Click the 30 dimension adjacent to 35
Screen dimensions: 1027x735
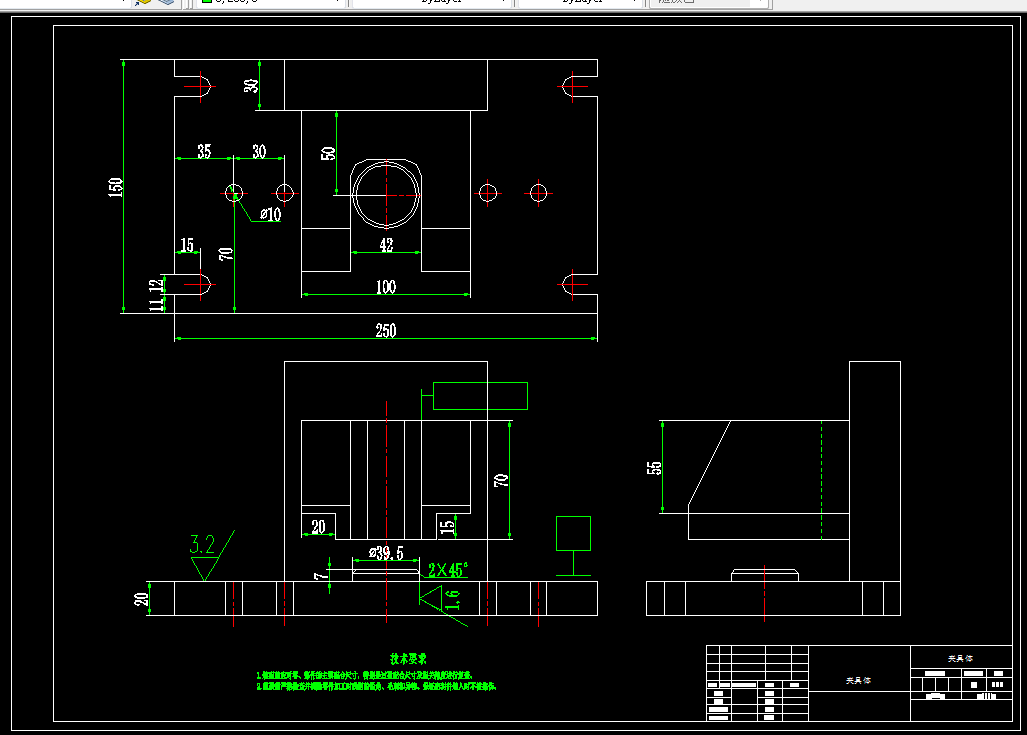259,151
